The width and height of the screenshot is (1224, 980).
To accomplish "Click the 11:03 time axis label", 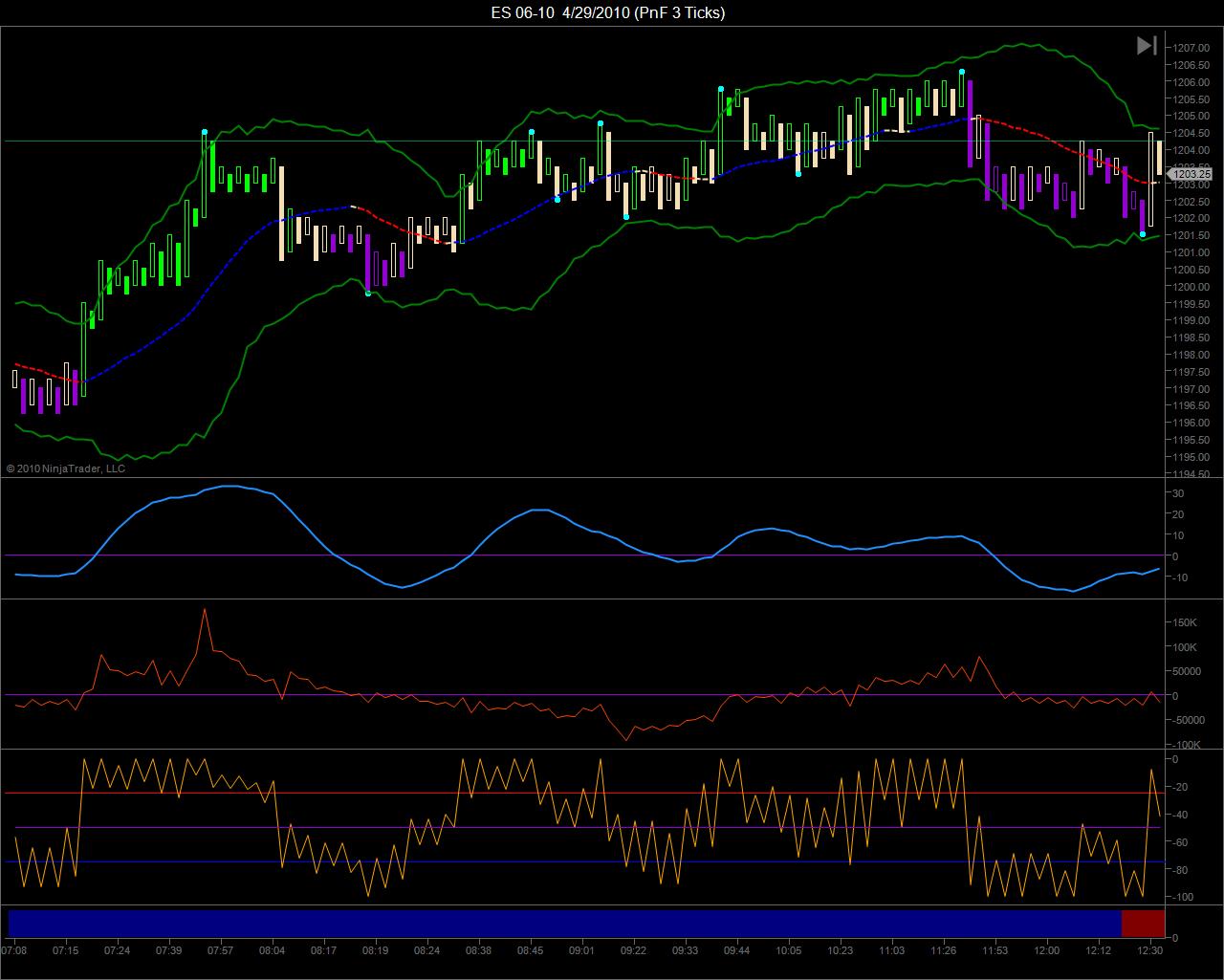I will pyautogui.click(x=892, y=950).
